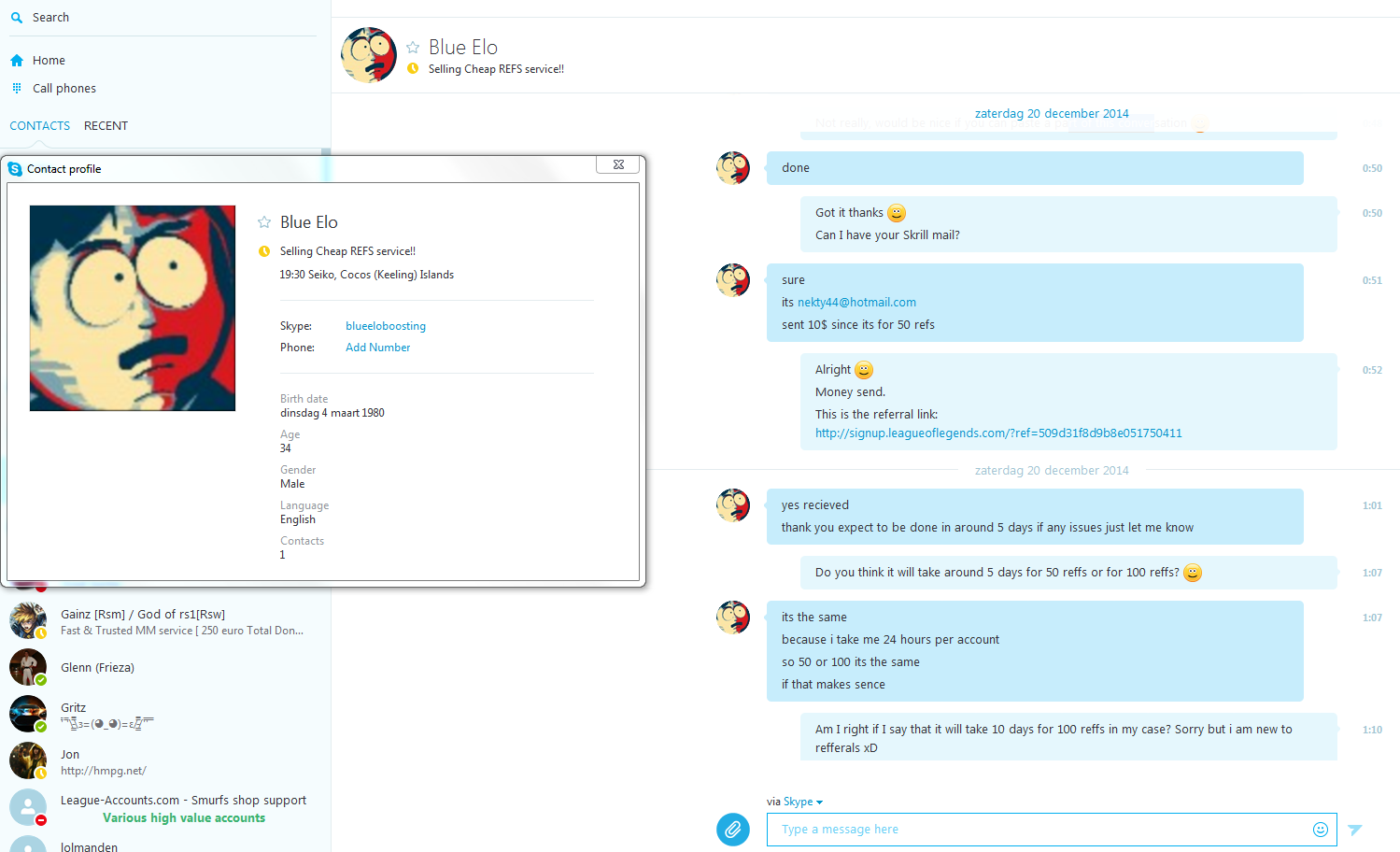
Task: Click Gritz contact avatar
Action: point(28,714)
